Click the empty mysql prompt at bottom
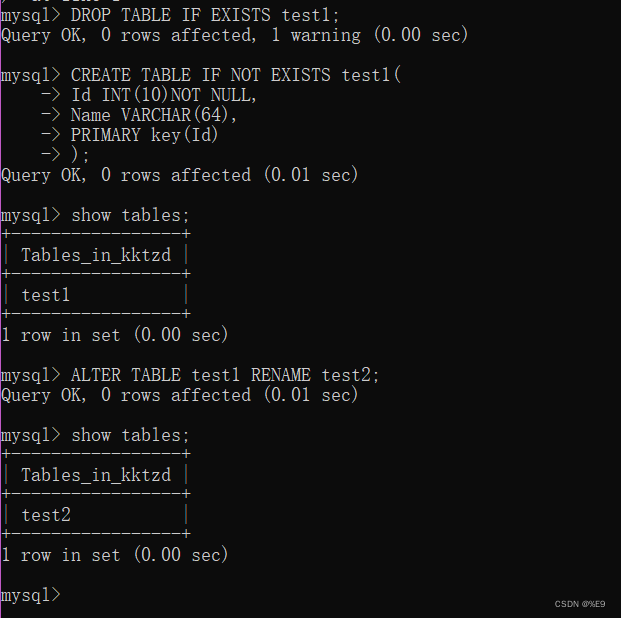 coord(31,595)
